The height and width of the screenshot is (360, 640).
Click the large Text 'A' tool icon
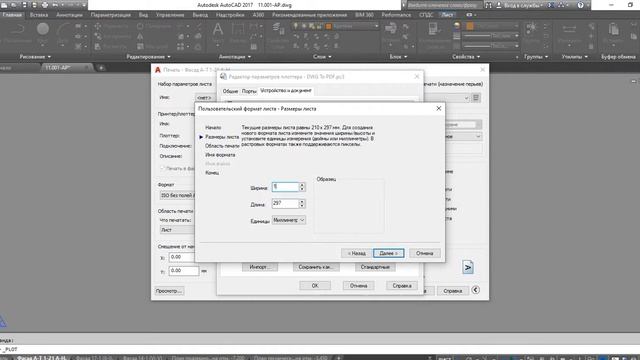coord(218,30)
